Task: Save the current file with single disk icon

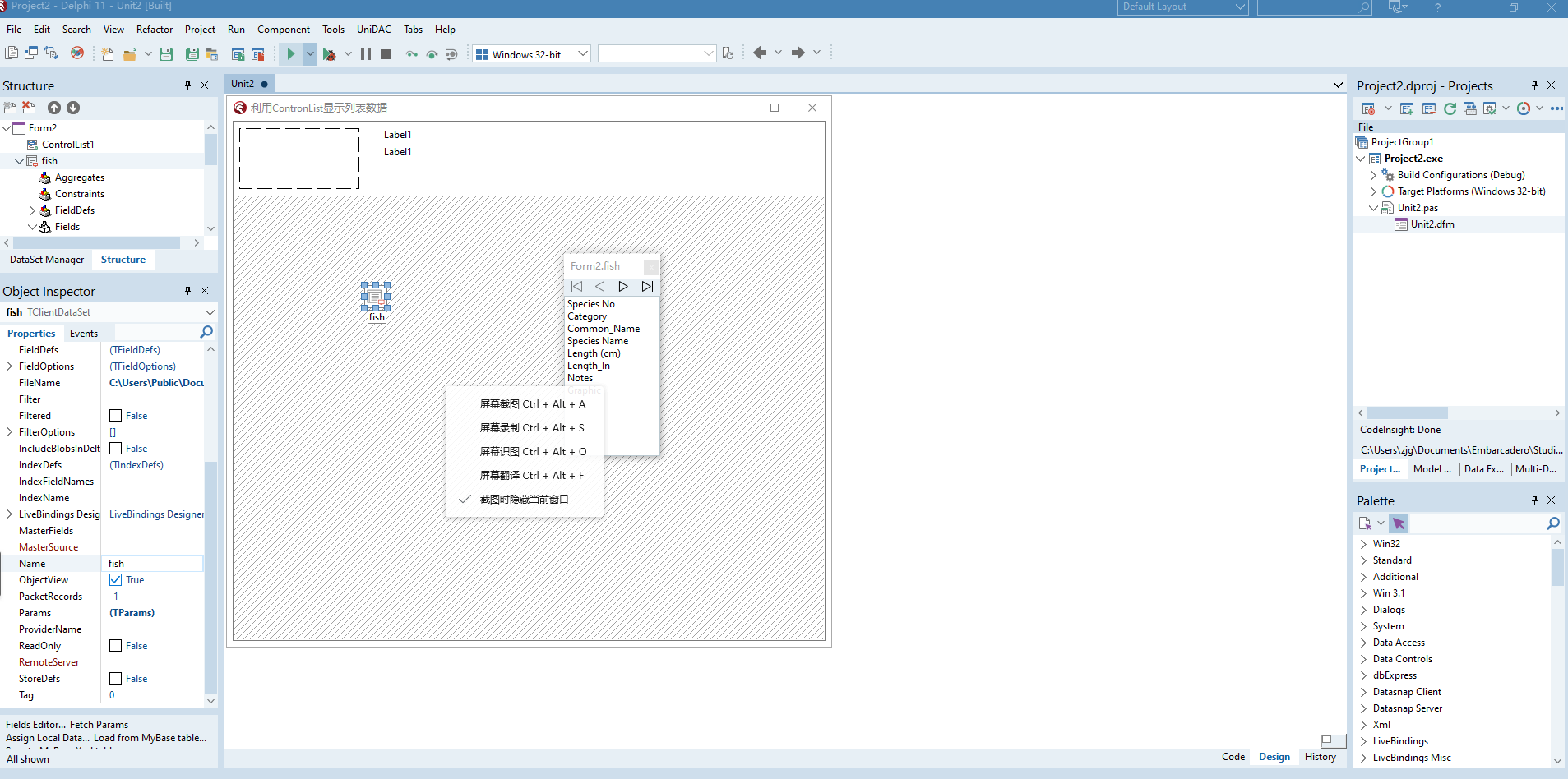Action: (x=166, y=53)
